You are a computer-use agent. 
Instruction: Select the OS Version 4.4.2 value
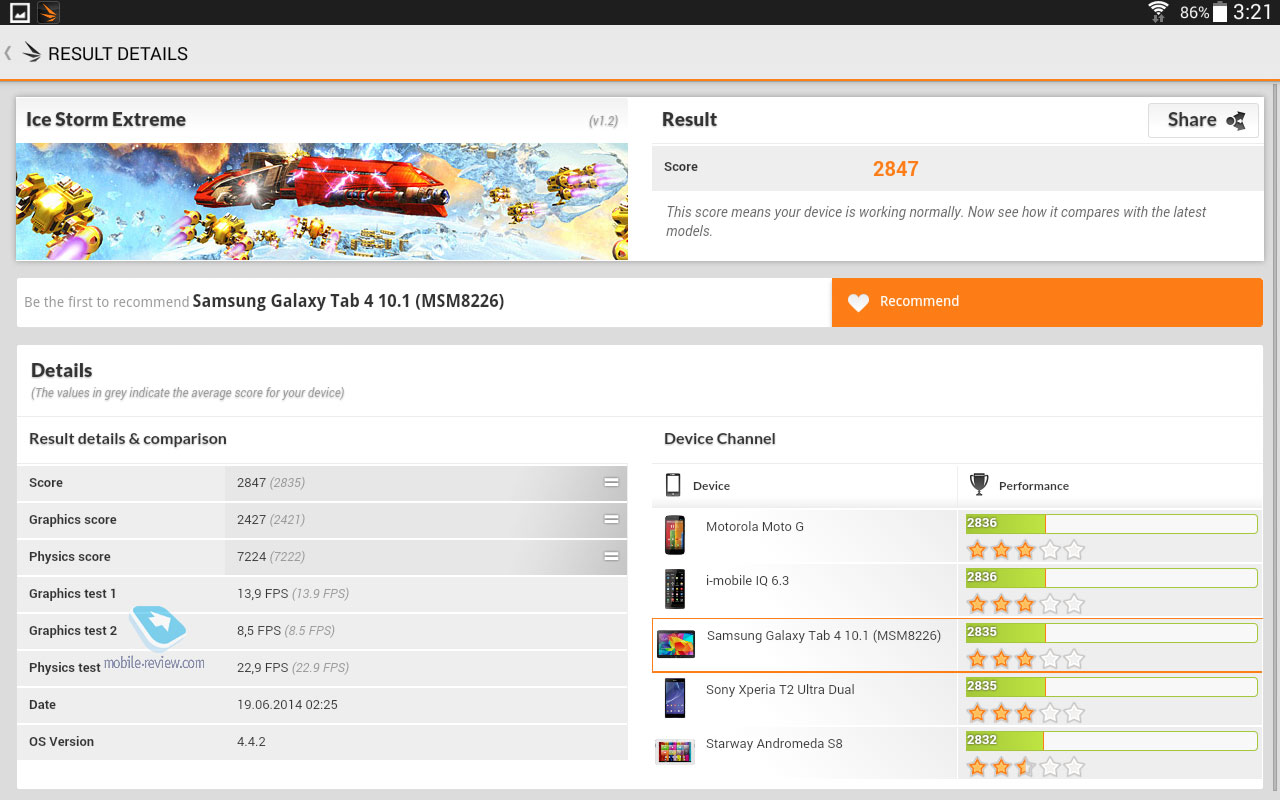click(251, 742)
